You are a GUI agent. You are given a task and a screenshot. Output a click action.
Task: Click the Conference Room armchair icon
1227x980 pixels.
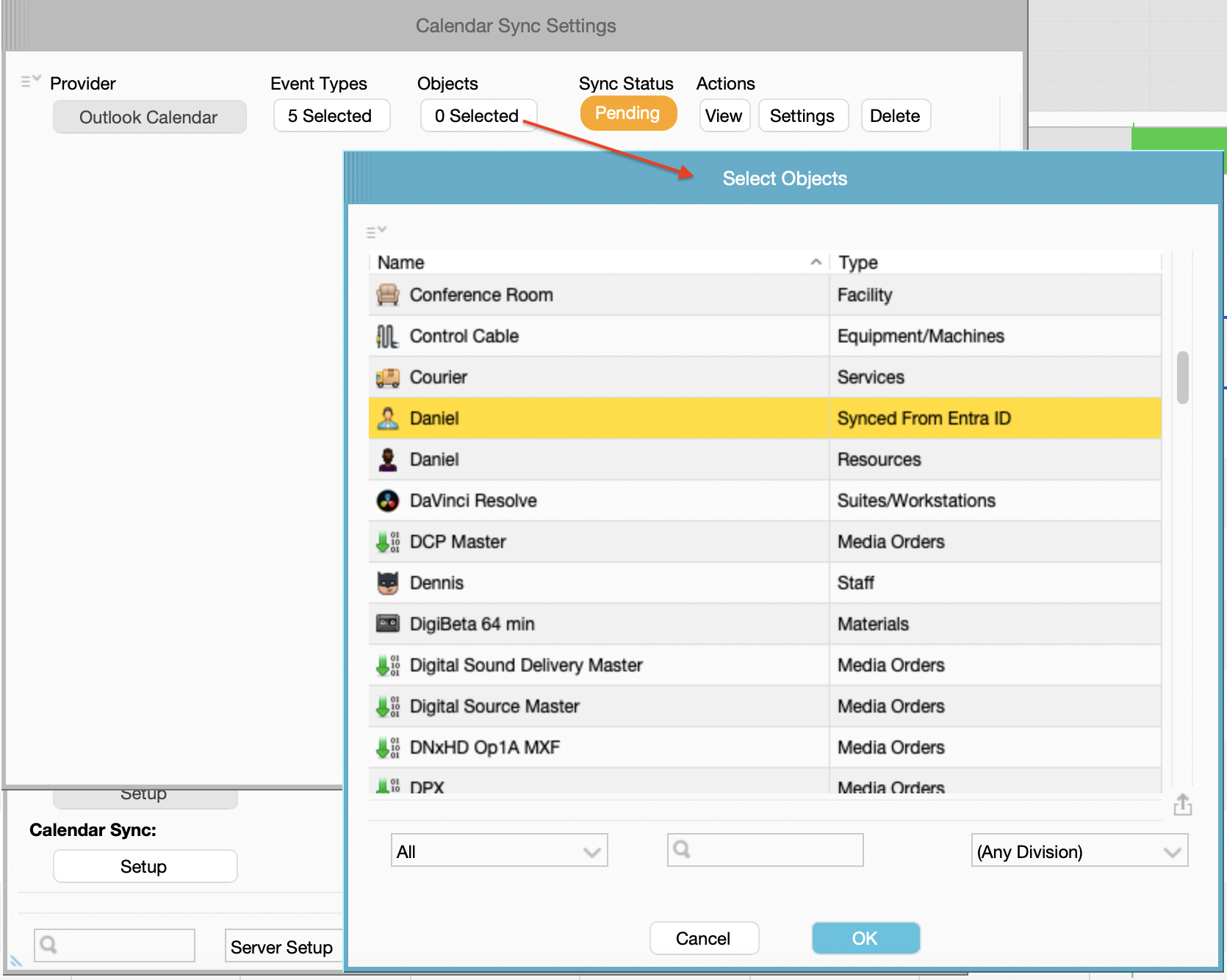387,295
